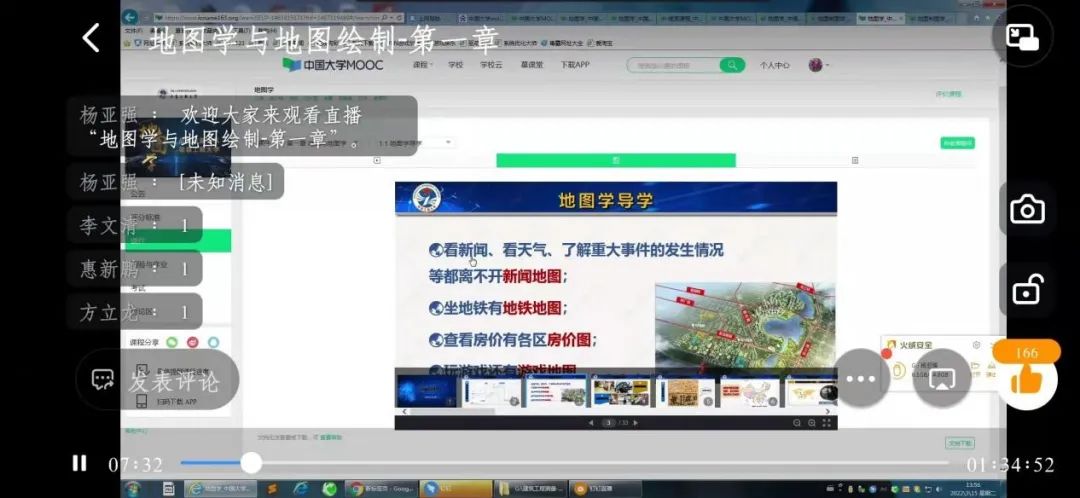
Task: Click the 下载APP link
Action: (x=575, y=65)
